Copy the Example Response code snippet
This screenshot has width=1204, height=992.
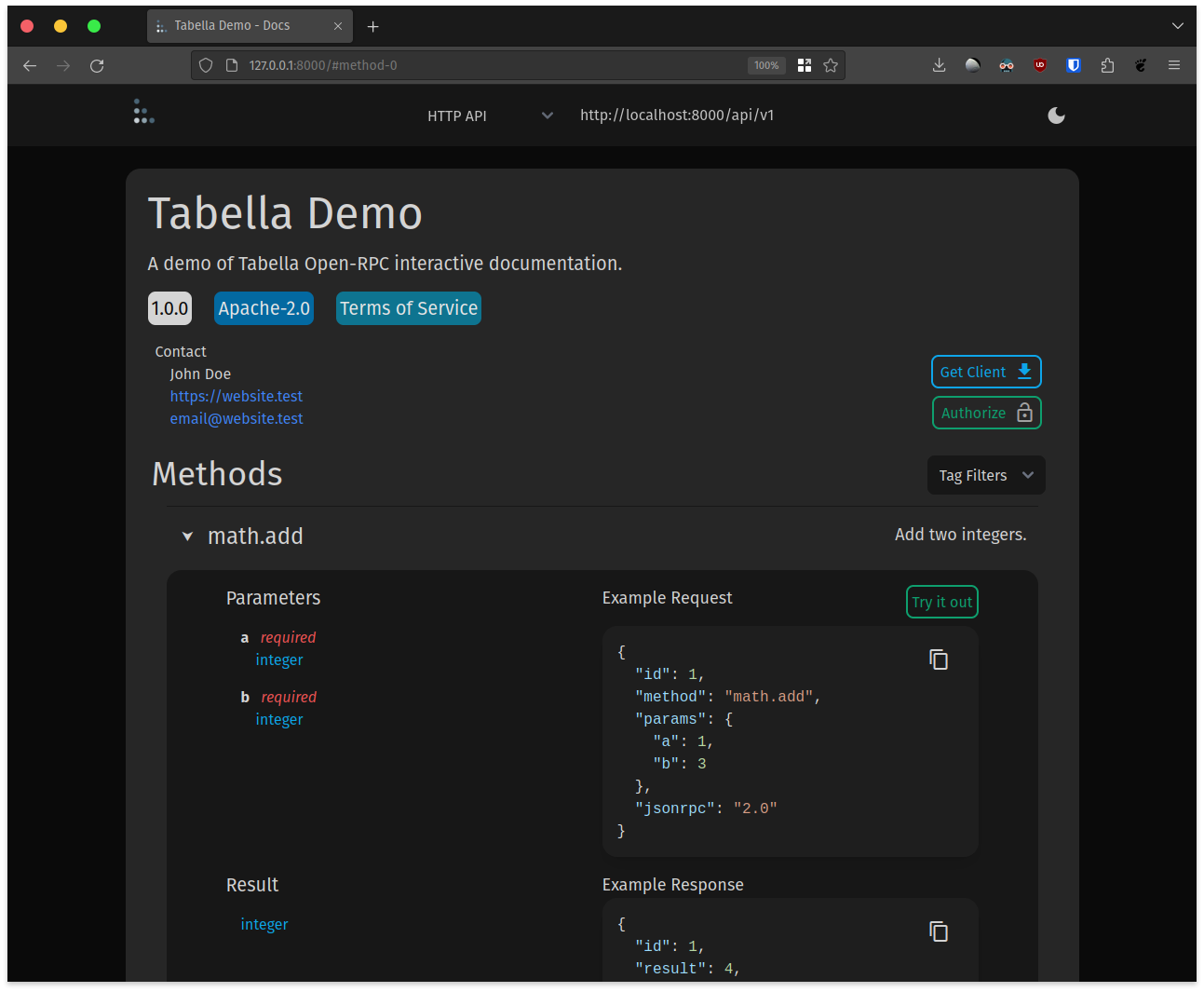939,931
